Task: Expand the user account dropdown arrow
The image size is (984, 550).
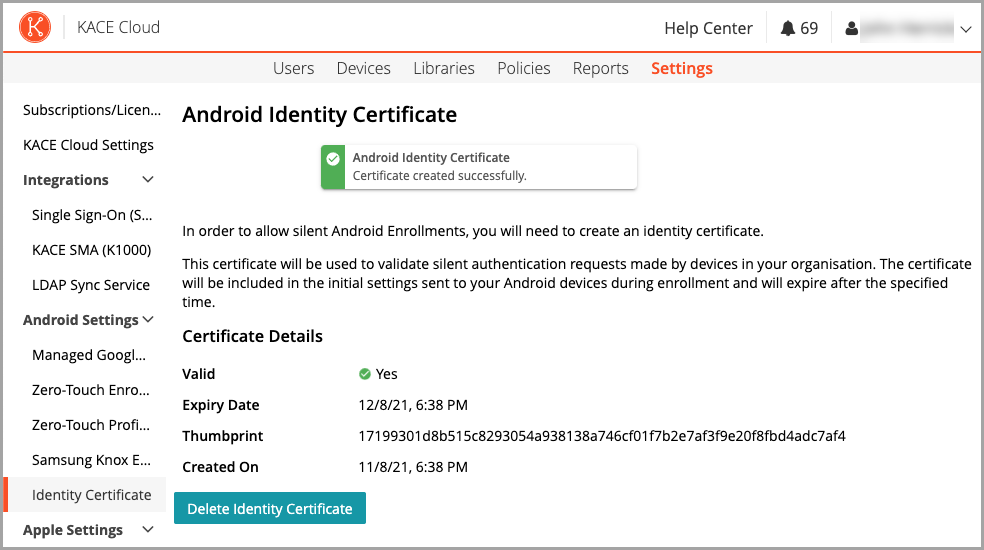Action: pyautogui.click(x=965, y=29)
